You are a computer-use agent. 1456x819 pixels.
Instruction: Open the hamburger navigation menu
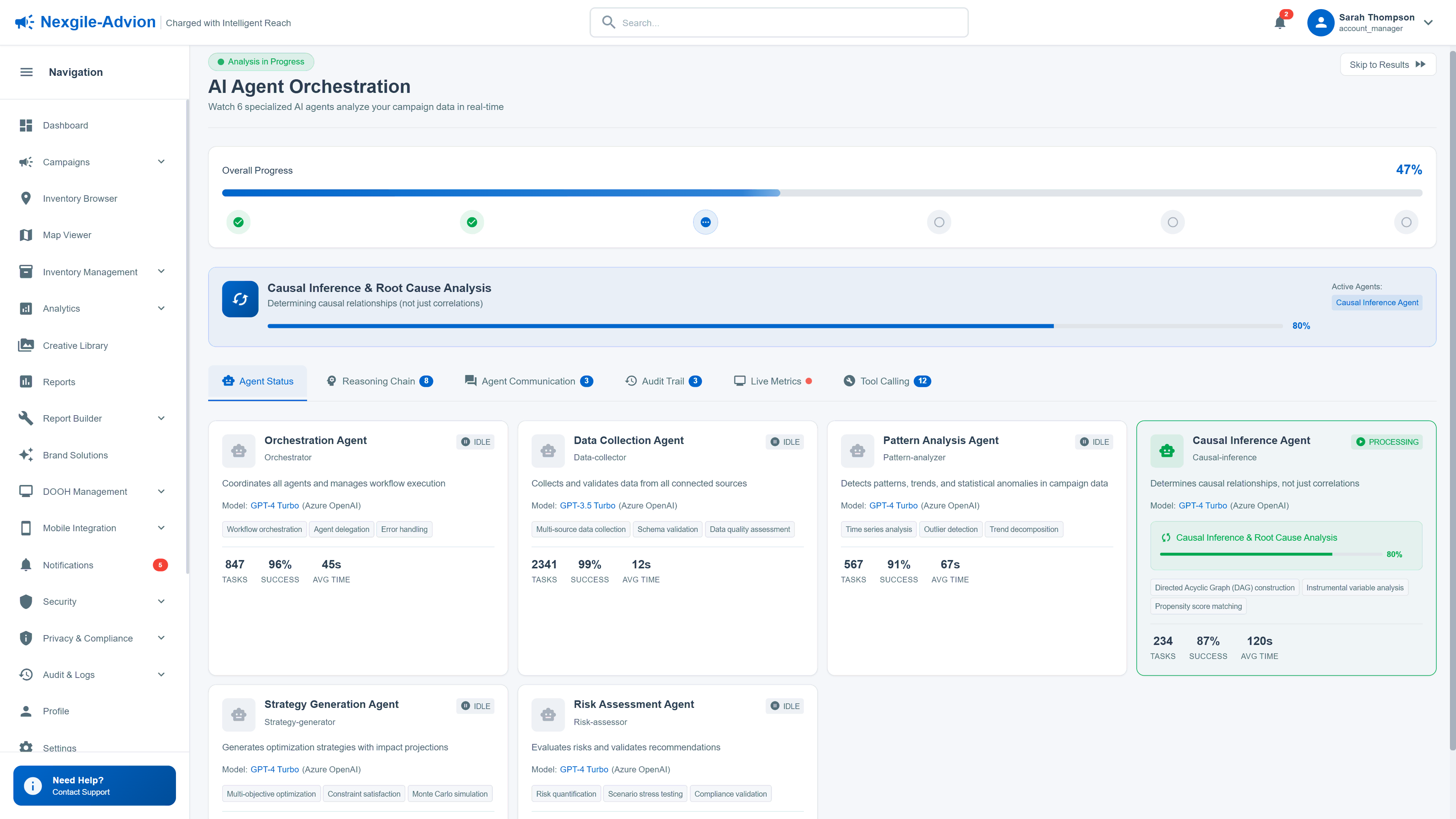pos(26,72)
